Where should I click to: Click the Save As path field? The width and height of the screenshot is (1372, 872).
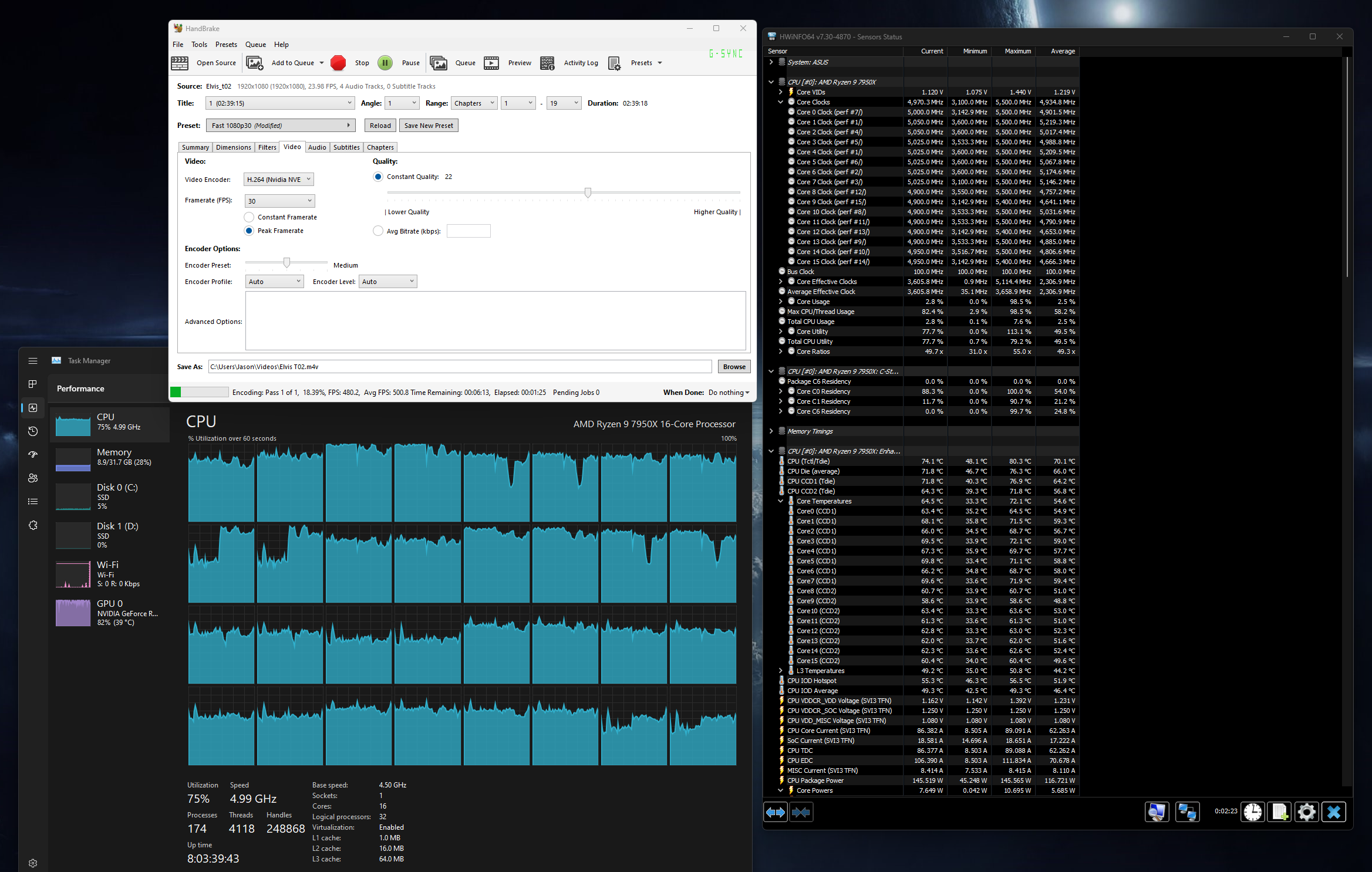(x=460, y=367)
